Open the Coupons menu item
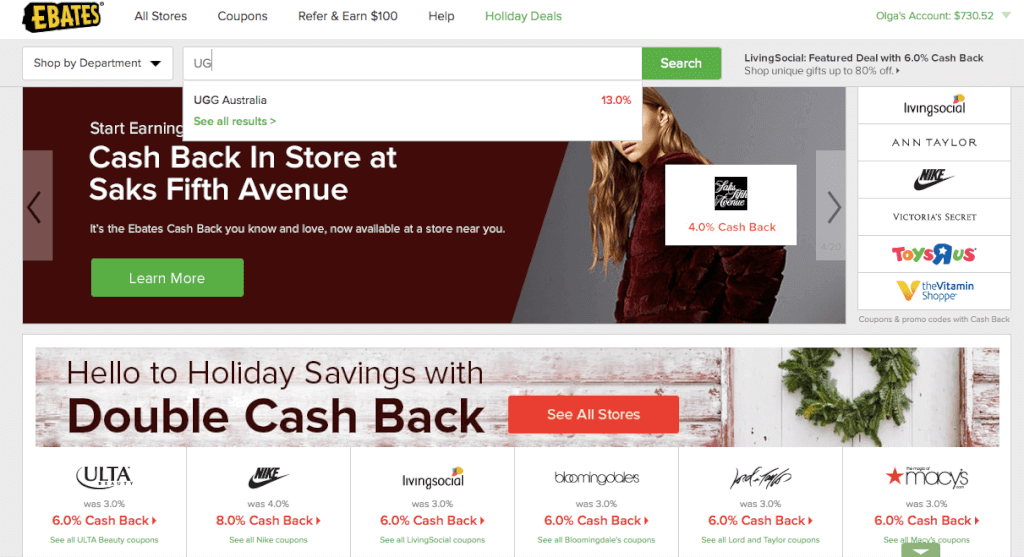The image size is (1024, 557). point(242,16)
